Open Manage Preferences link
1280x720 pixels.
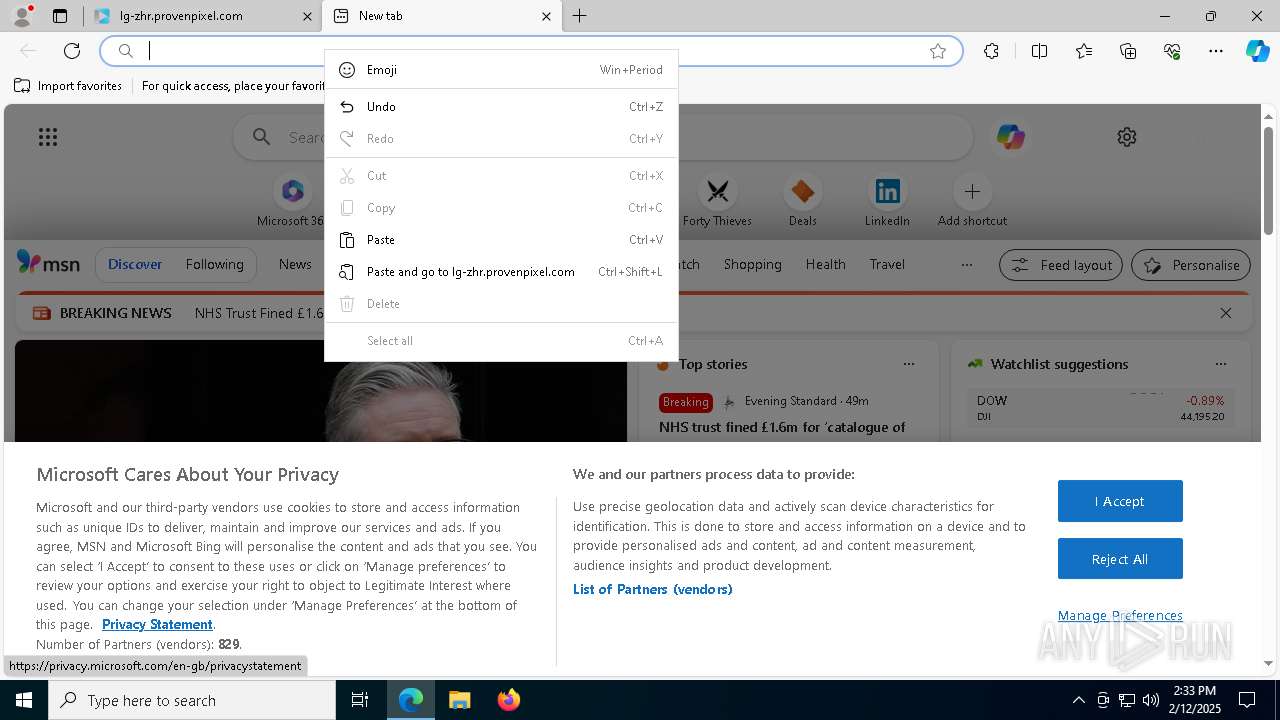coord(1120,615)
